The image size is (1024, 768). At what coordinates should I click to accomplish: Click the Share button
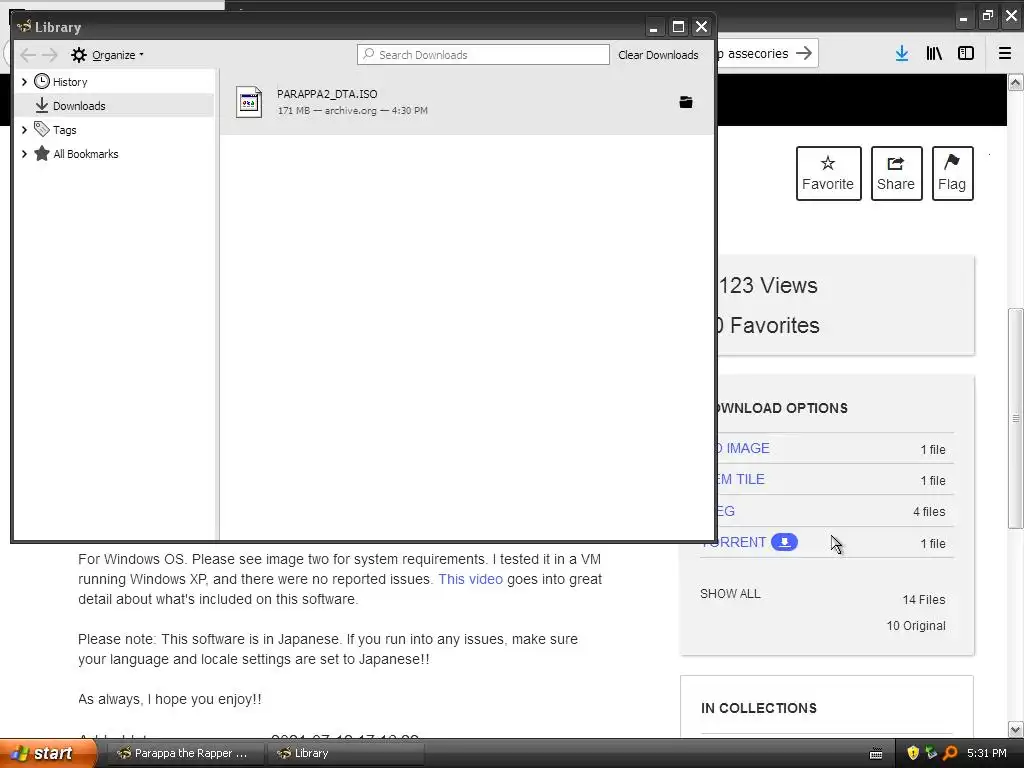(x=896, y=173)
